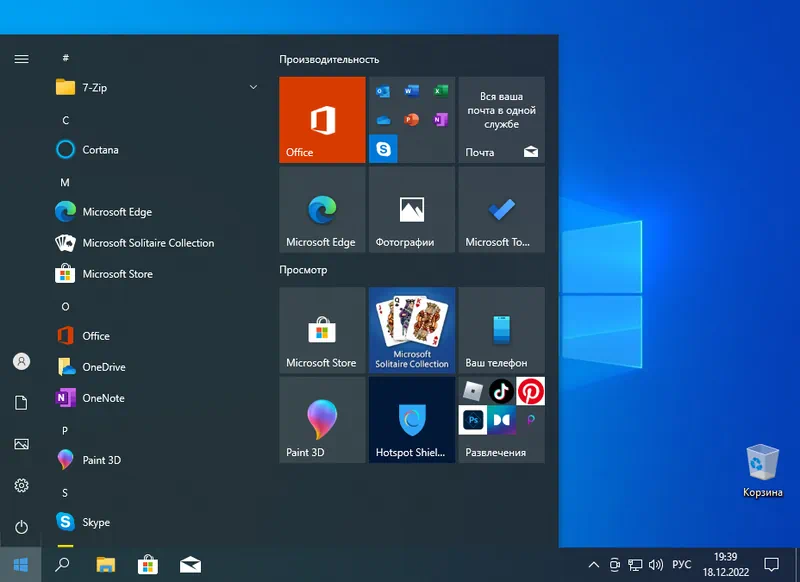
Task: Open the Microsoft To Do tile
Action: point(502,210)
